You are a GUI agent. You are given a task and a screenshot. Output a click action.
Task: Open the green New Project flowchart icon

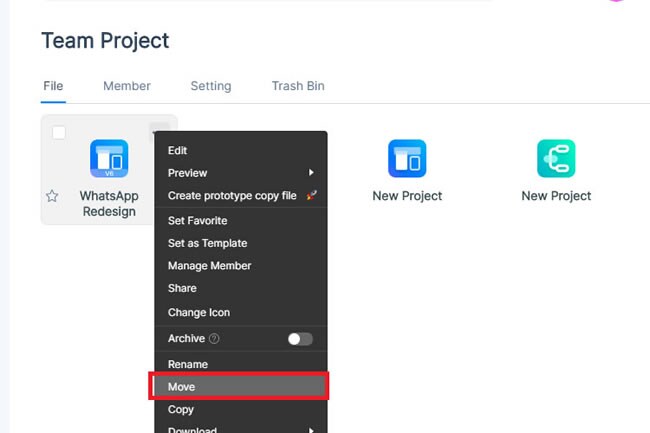click(556, 158)
